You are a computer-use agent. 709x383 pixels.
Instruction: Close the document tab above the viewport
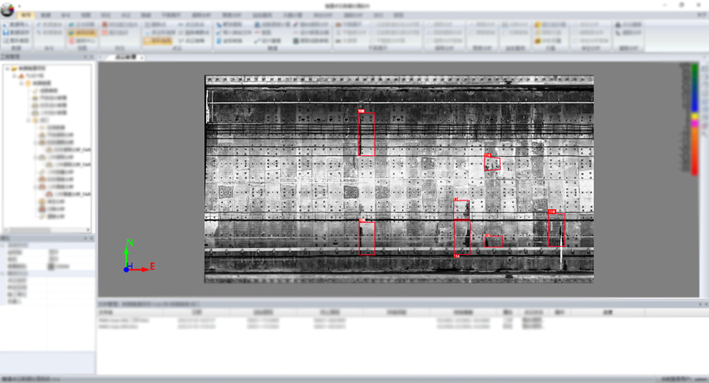142,57
